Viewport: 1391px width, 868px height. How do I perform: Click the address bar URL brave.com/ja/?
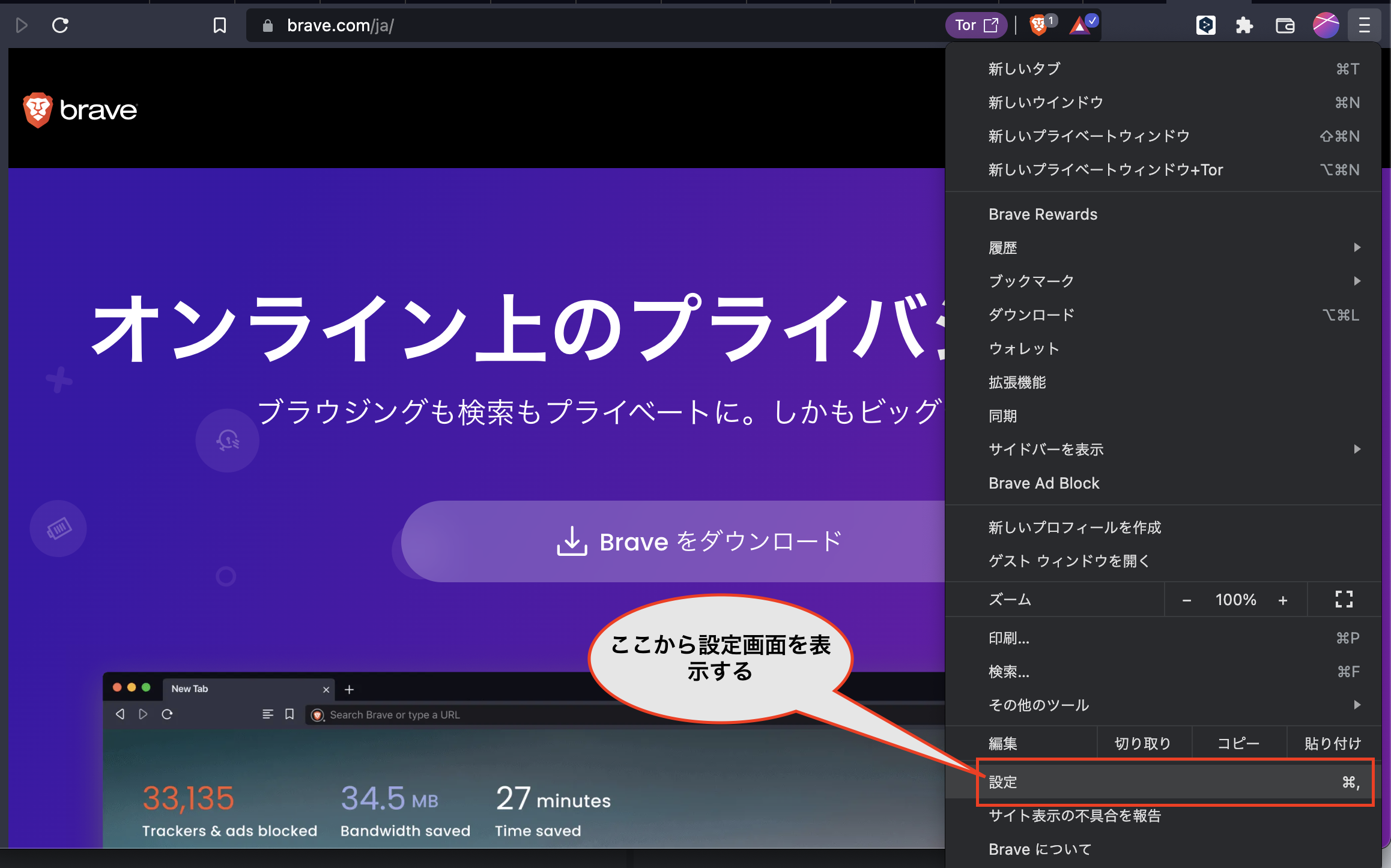pos(341,25)
